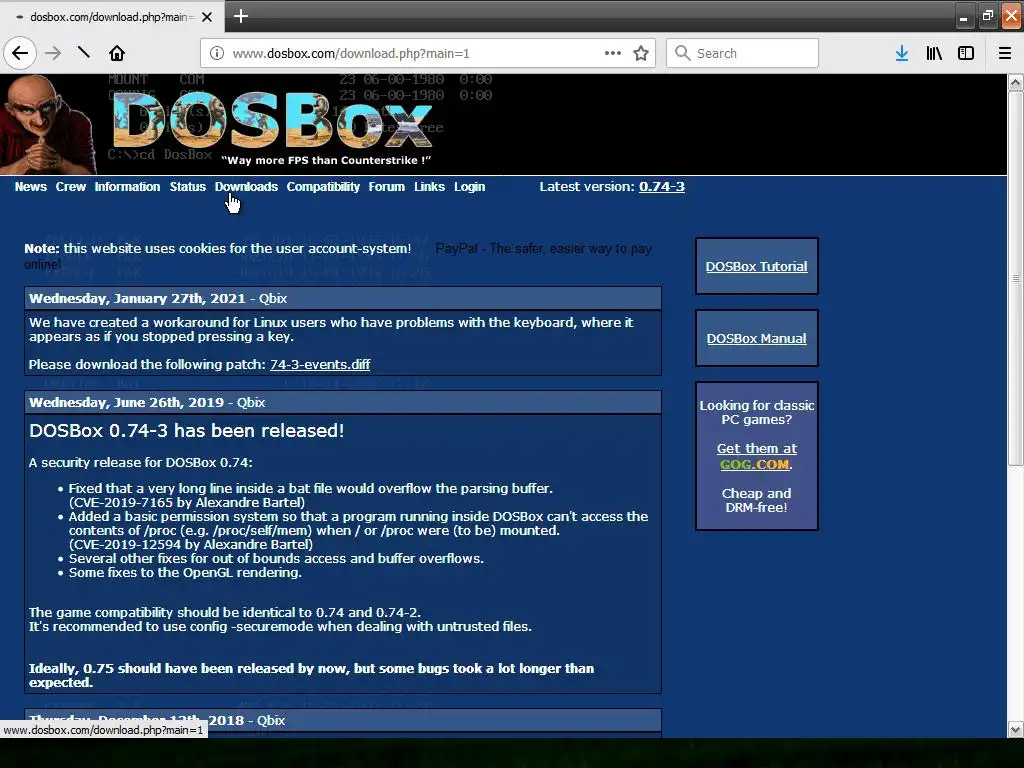The height and width of the screenshot is (768, 1024).
Task: Click the DOSBox 0.74-3 has been released heading
Action: 187,431
